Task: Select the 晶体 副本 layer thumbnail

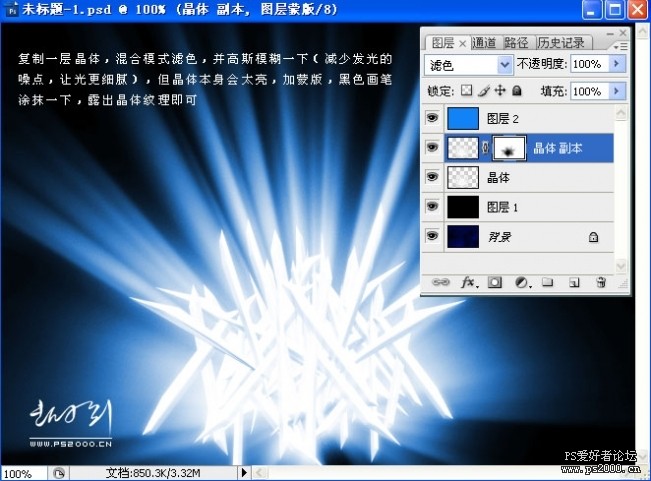Action: click(463, 148)
